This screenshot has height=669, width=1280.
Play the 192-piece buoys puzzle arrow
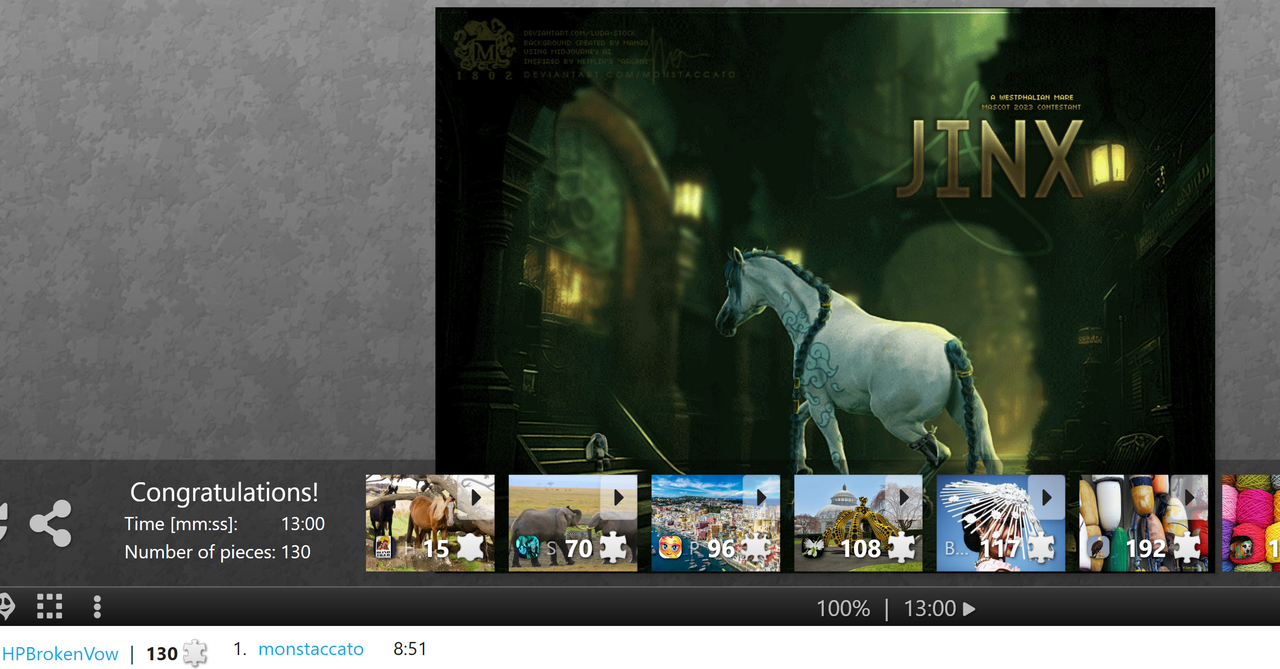pyautogui.click(x=1190, y=497)
